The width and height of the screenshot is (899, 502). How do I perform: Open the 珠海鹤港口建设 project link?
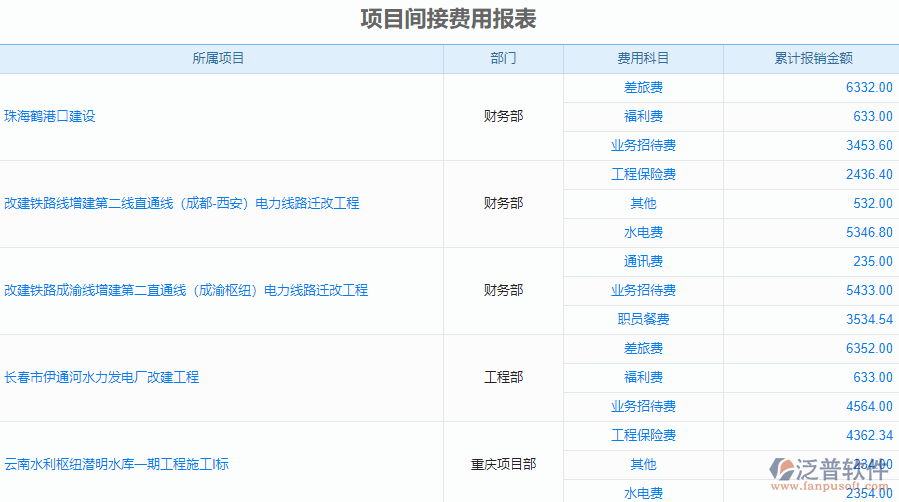click(50, 116)
